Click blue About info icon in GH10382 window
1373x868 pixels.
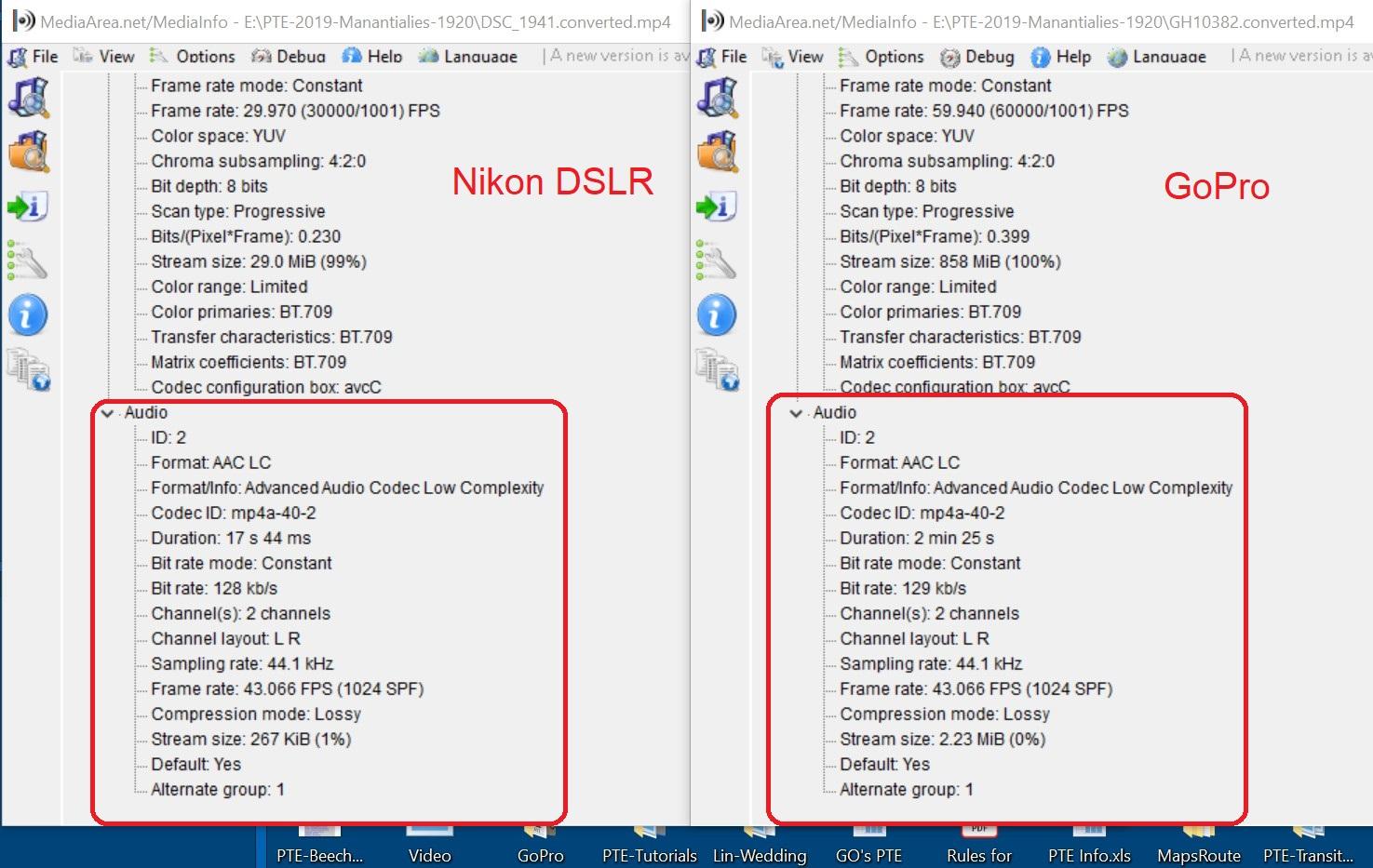[717, 315]
